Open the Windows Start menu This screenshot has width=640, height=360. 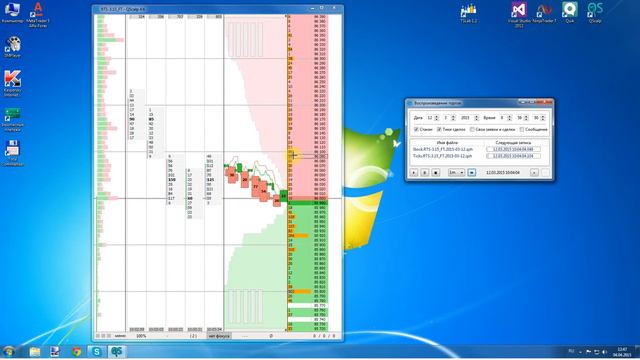coord(9,351)
